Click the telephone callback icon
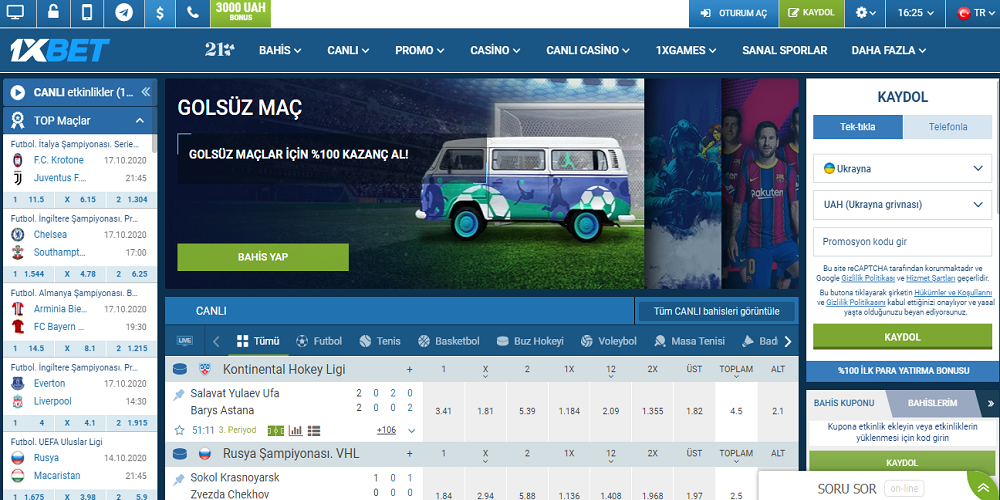The image size is (1000, 500). 192,13
